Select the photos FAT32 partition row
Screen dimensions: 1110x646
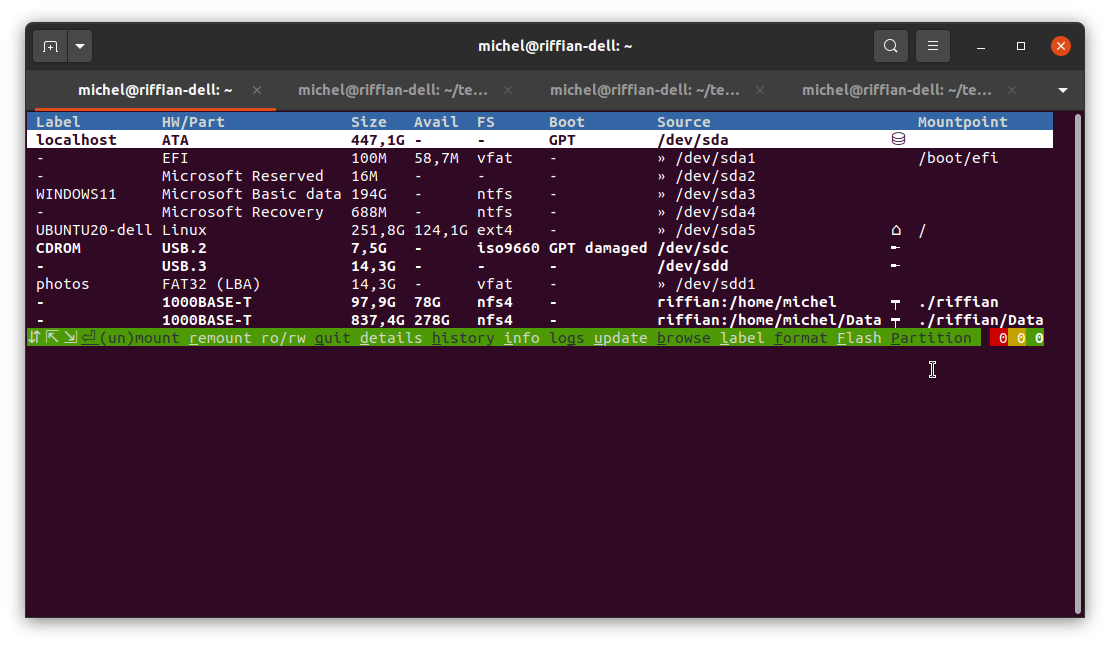pos(540,284)
